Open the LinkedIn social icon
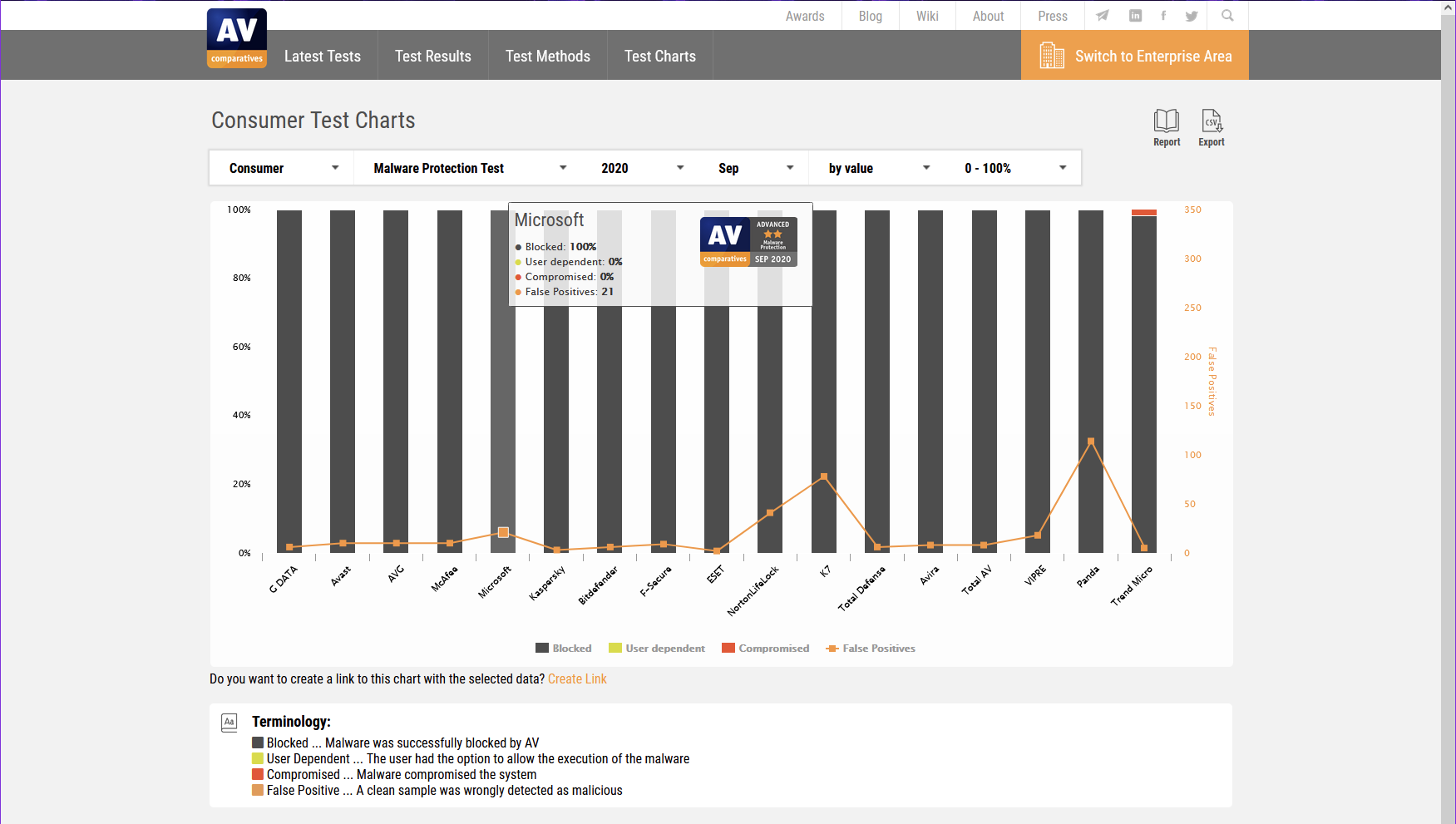The image size is (1456, 824). tap(1135, 16)
